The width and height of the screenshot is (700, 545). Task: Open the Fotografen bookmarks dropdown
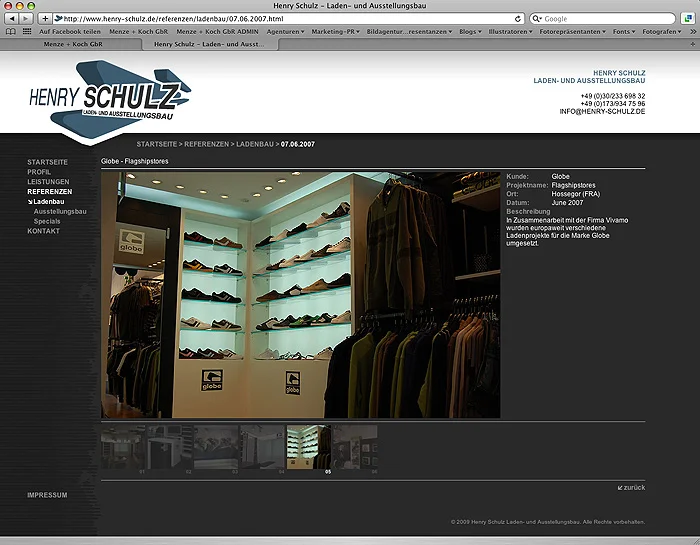click(x=662, y=32)
